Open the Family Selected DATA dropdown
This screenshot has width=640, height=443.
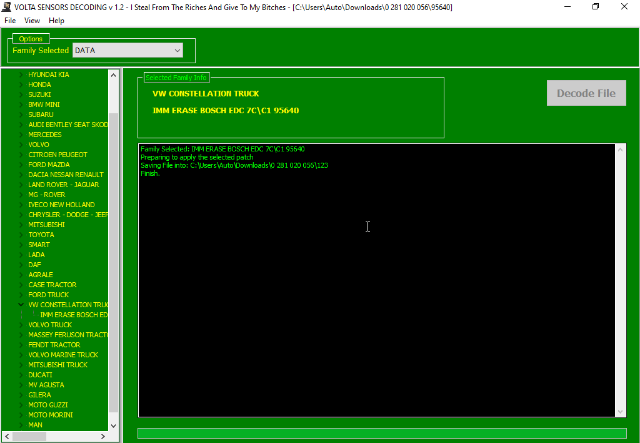pos(128,50)
